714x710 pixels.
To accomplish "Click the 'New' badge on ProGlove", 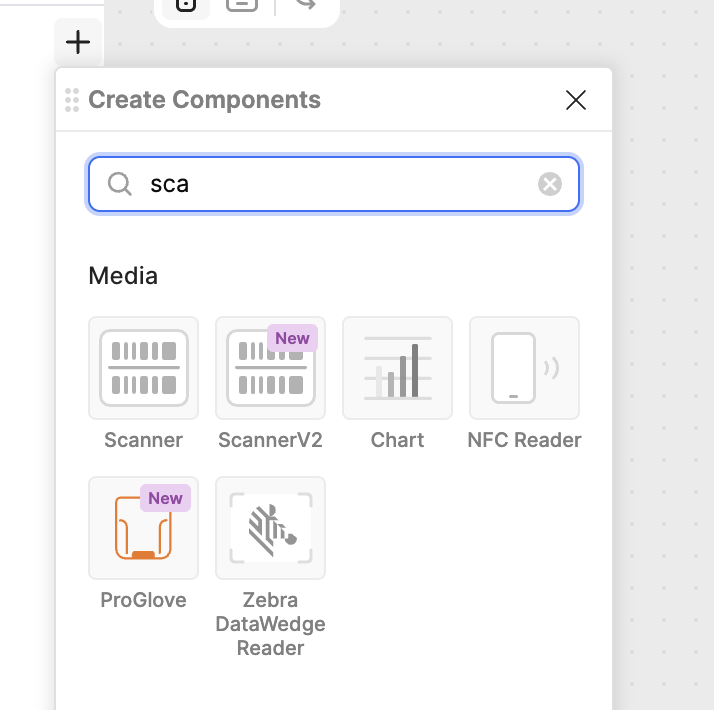I will (x=165, y=498).
